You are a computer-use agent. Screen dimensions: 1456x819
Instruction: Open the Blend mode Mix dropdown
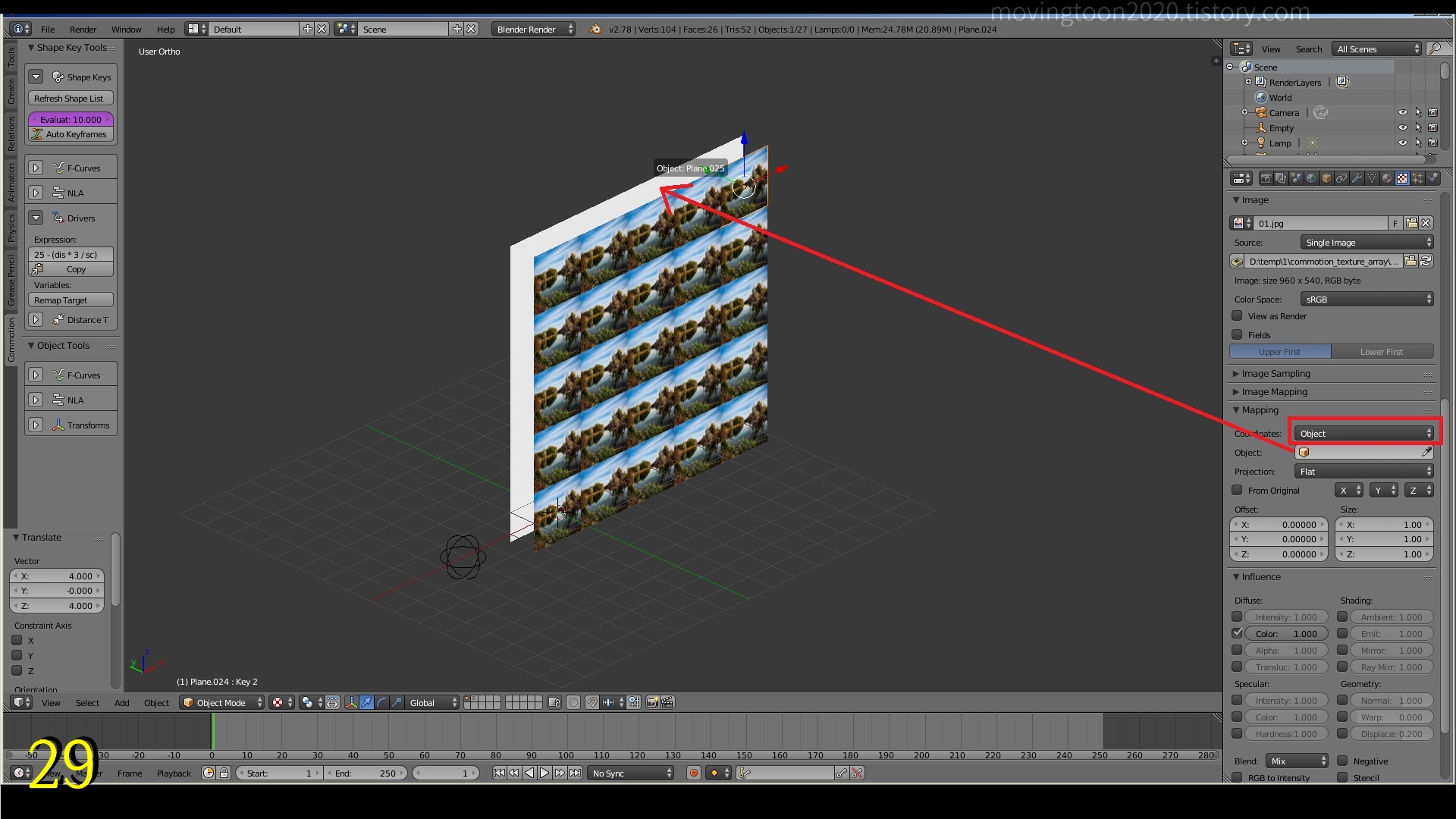pyautogui.click(x=1297, y=761)
